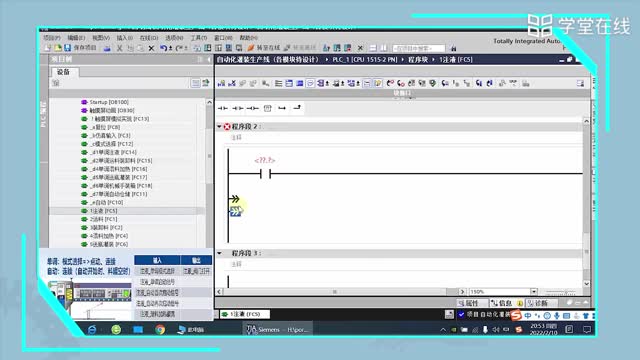
Task: Click the 转至在线 go online button
Action: 263,48
